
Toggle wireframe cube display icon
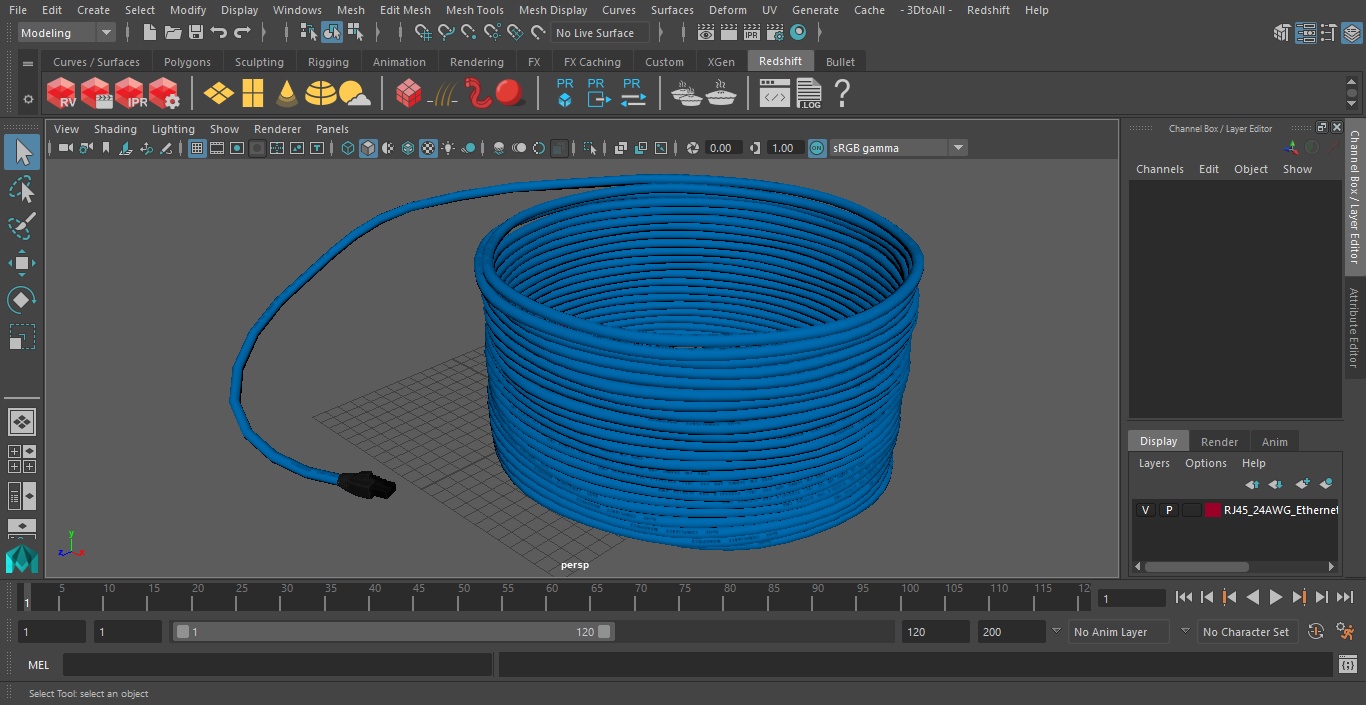pyautogui.click(x=348, y=148)
